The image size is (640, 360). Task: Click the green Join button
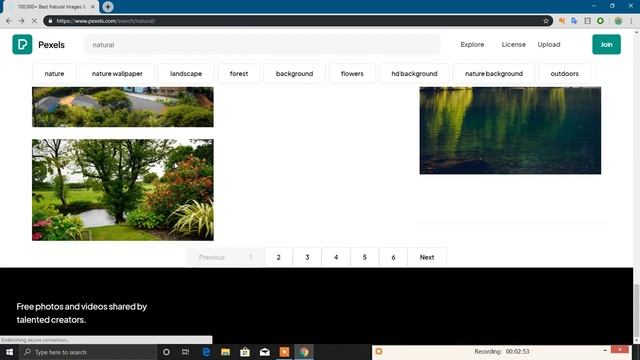tap(606, 44)
